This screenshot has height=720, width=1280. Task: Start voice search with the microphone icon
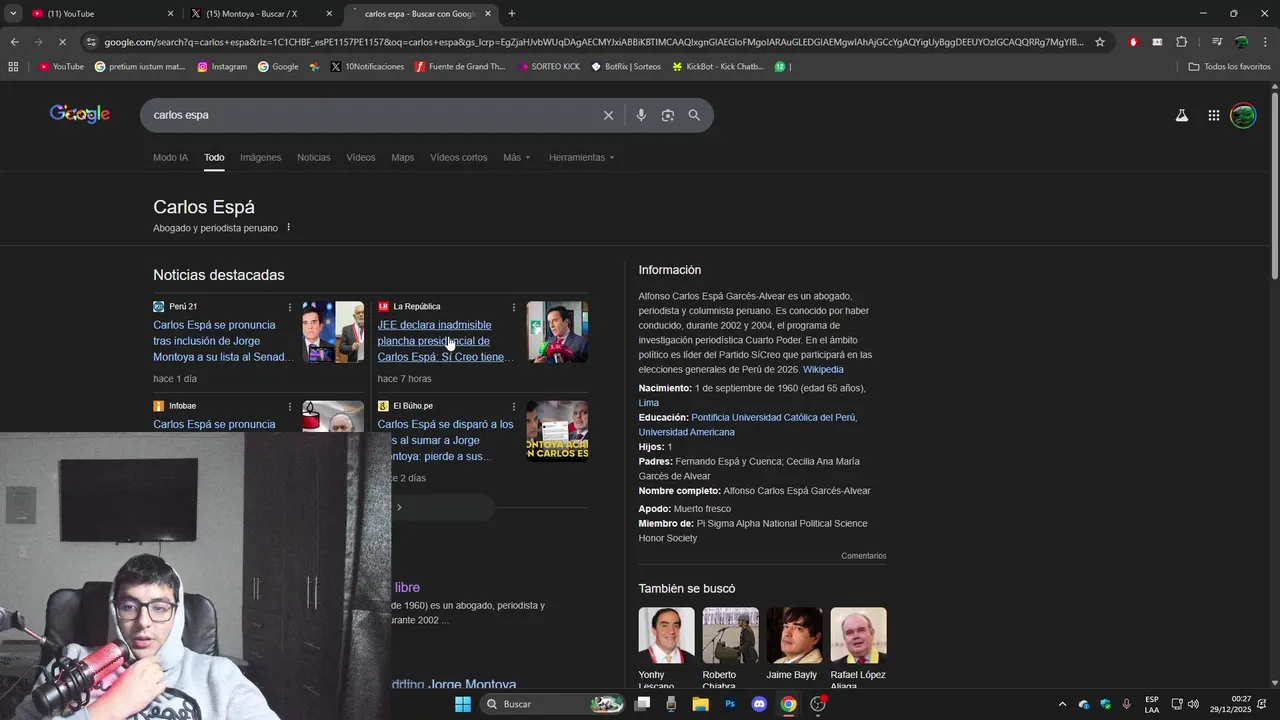(x=641, y=115)
